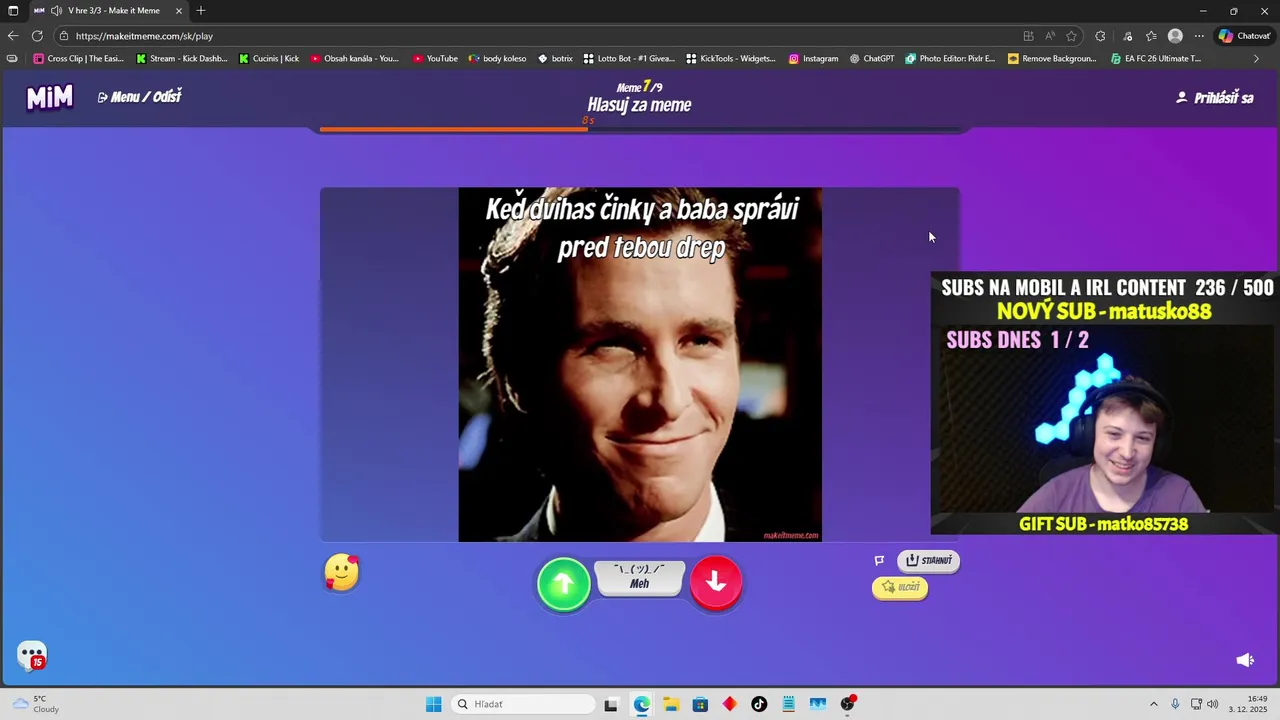1280x720 pixels.
Task: Save the meme with Uložiť button
Action: (x=900, y=587)
